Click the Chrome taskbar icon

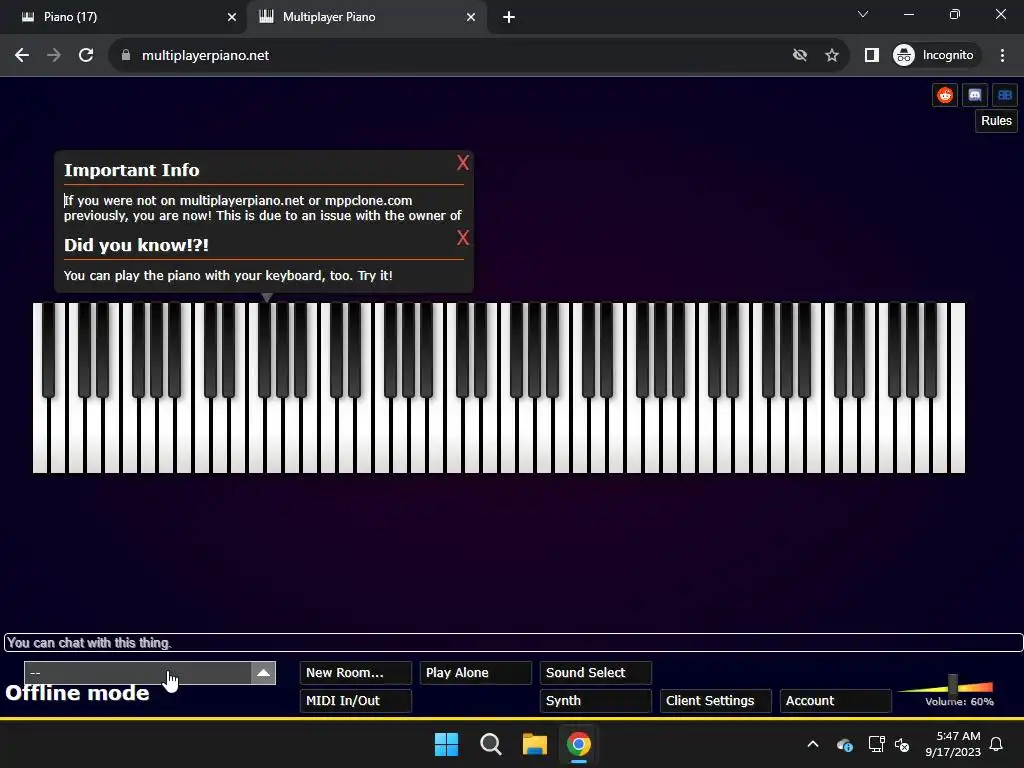coord(579,744)
